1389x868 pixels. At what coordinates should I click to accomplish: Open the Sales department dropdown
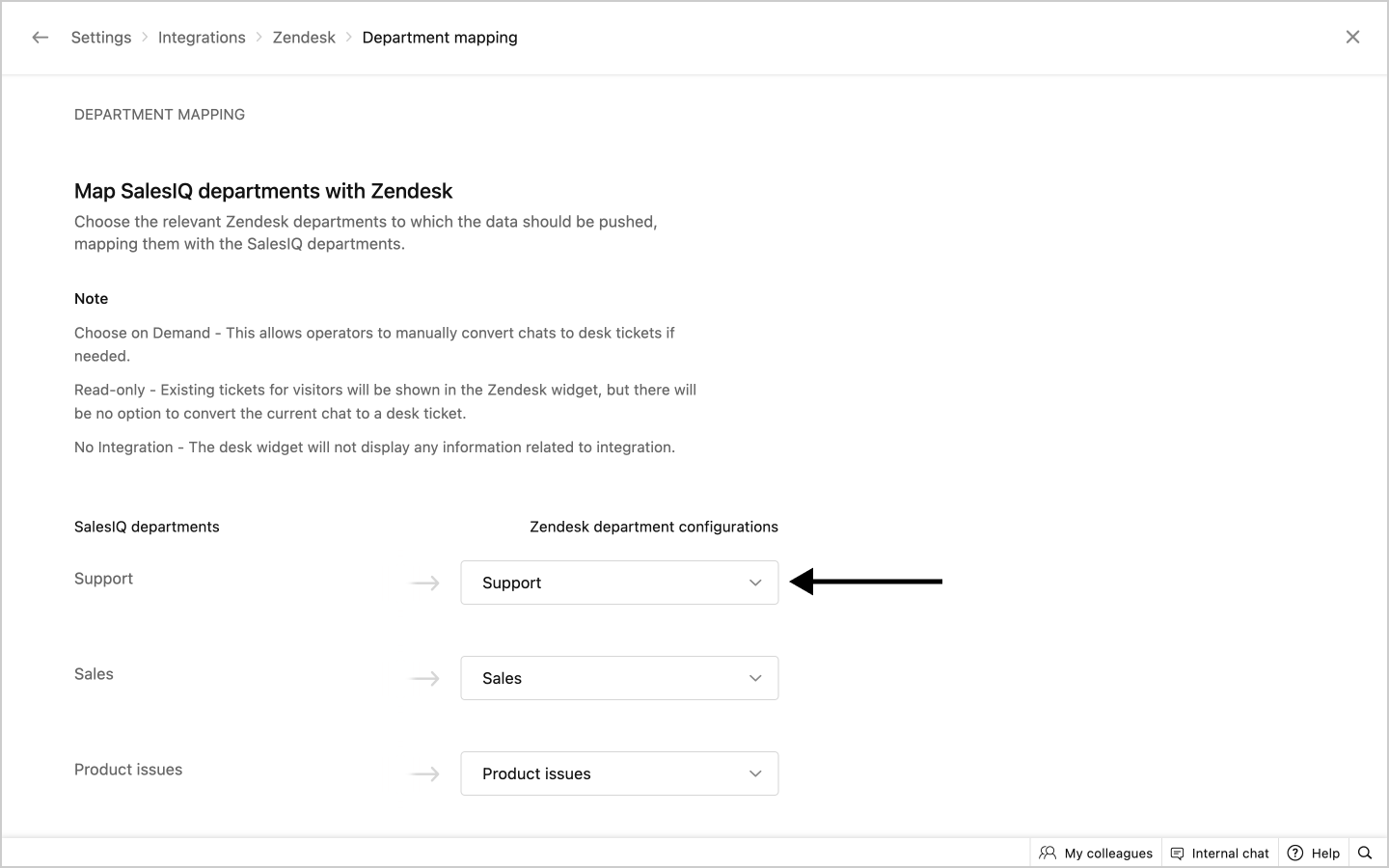(x=618, y=678)
